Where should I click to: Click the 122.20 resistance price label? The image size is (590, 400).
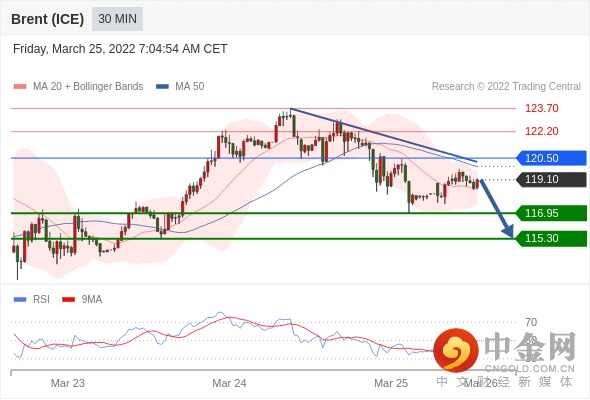[x=541, y=131]
